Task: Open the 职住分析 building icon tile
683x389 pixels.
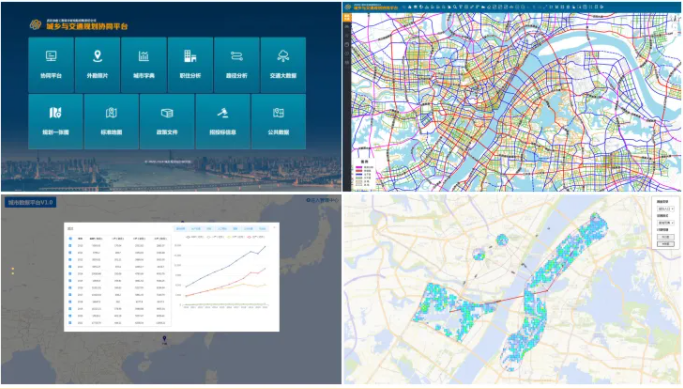Action: [190, 64]
